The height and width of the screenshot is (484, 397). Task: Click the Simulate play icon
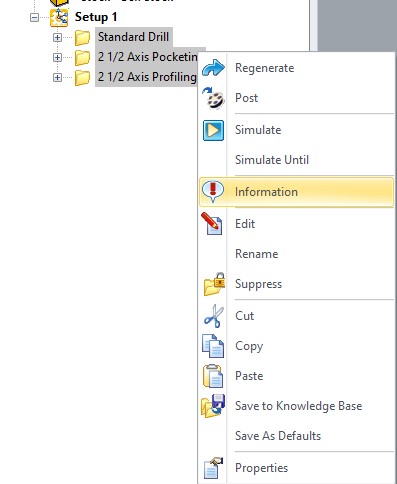tap(213, 130)
